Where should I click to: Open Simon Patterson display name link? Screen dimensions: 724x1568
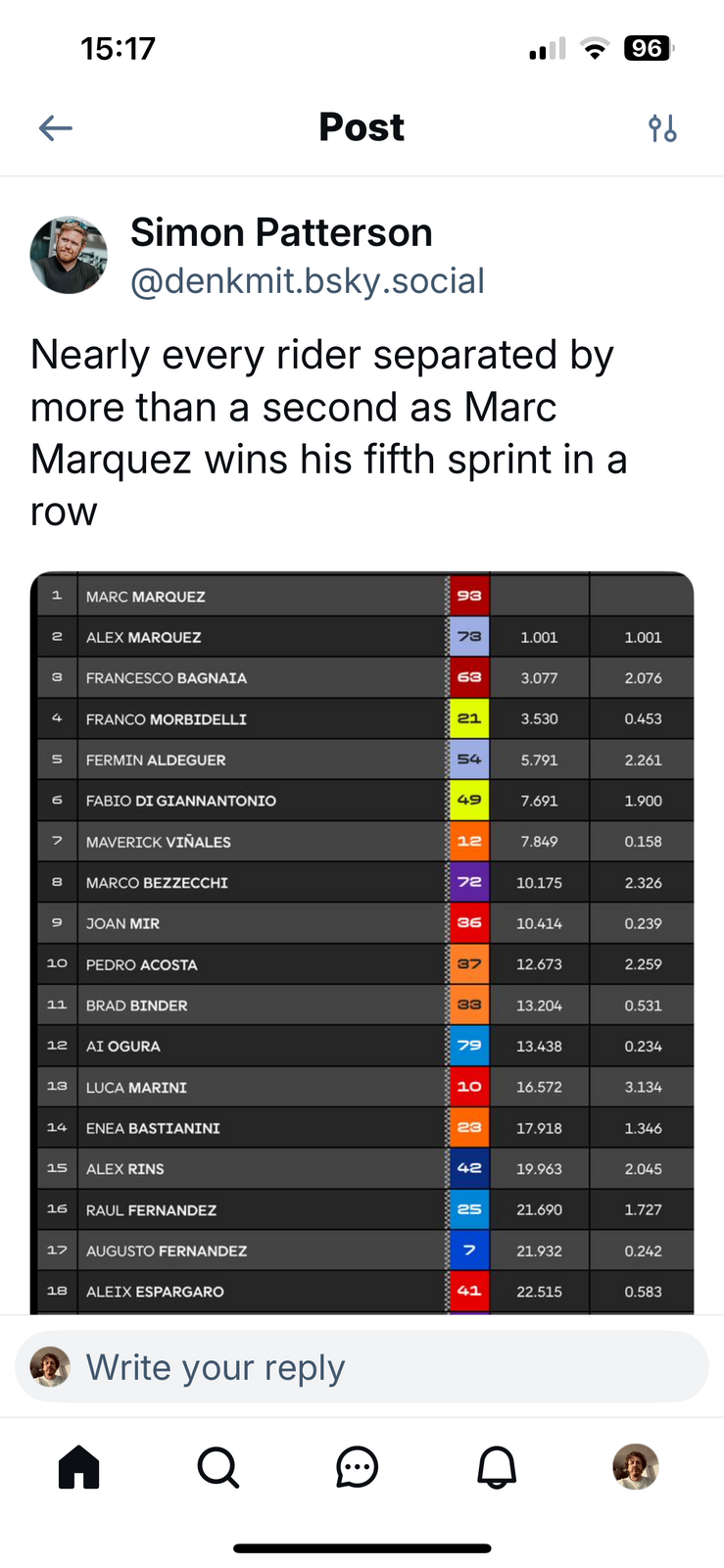click(x=281, y=232)
